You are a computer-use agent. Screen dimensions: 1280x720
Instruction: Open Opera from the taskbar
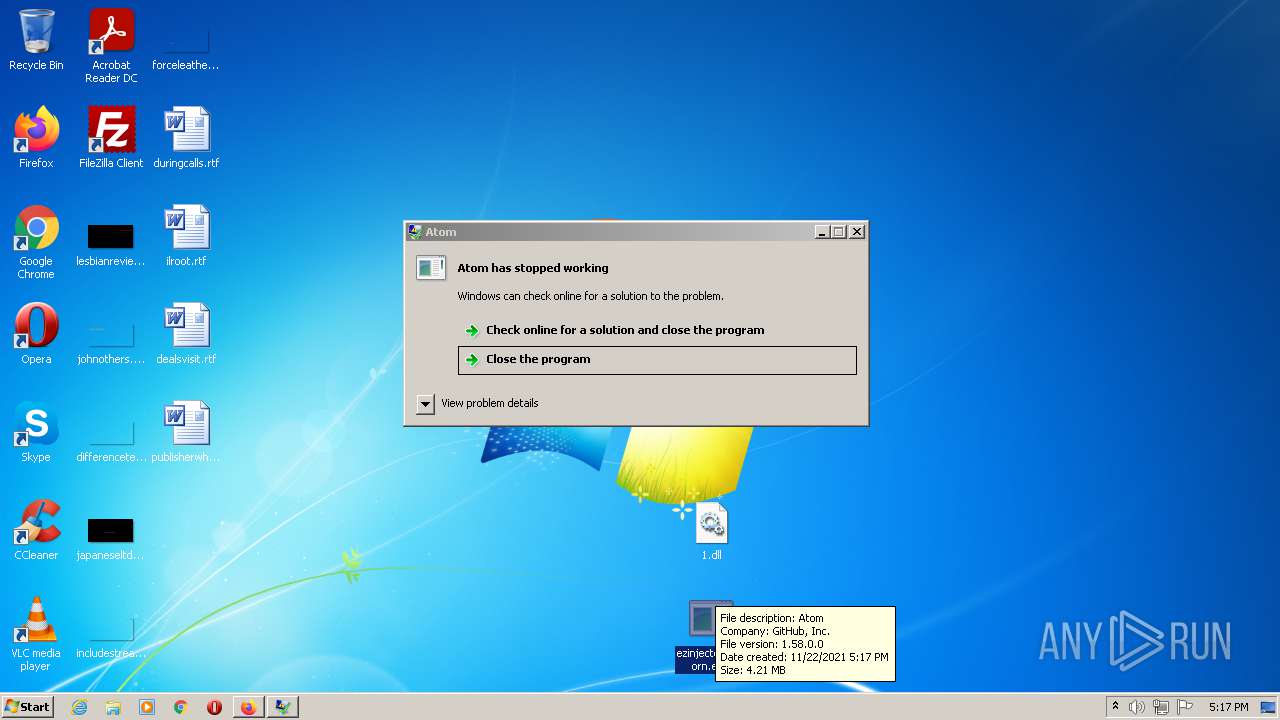(x=214, y=707)
